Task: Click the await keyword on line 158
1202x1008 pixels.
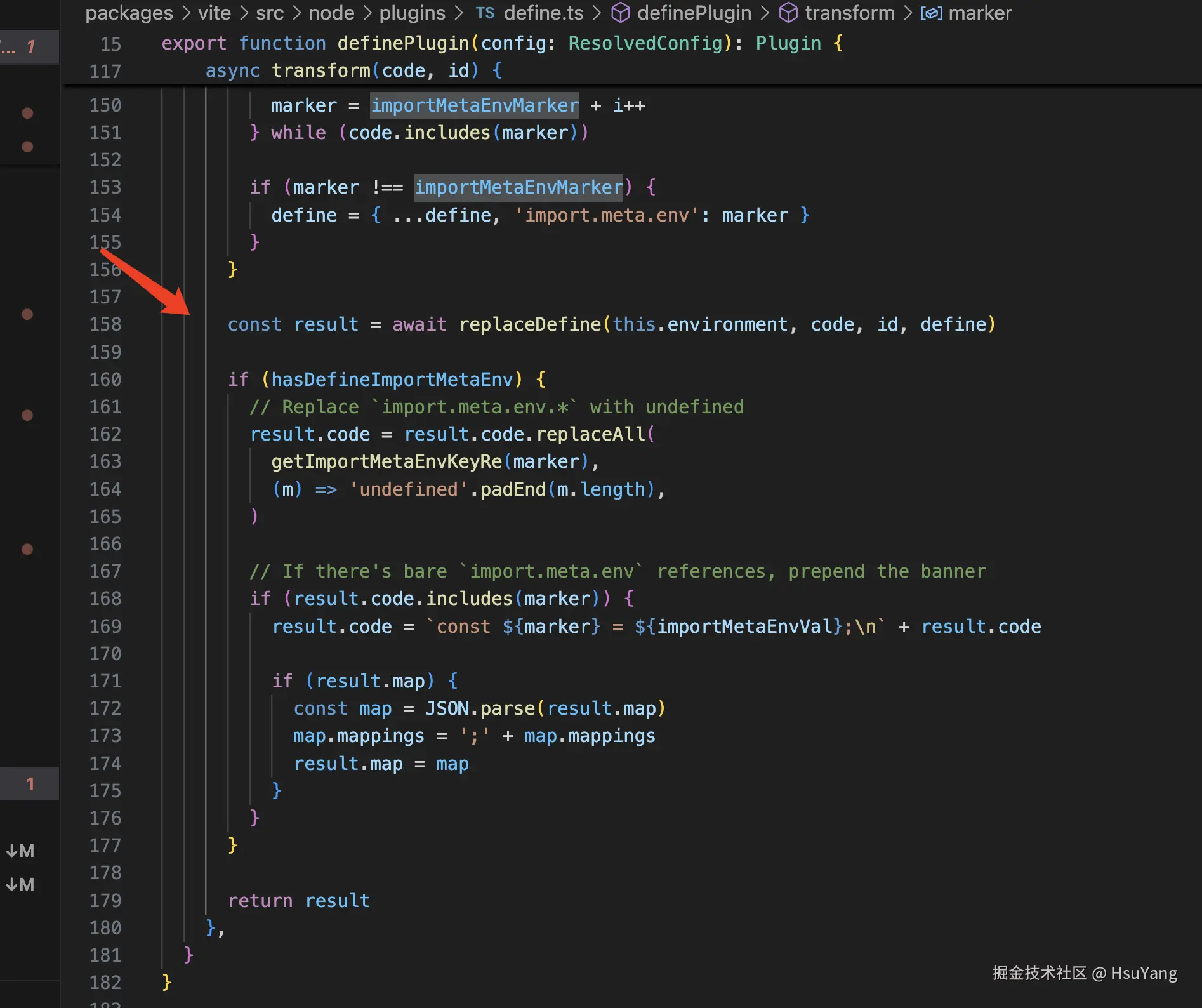Action: [x=419, y=324]
